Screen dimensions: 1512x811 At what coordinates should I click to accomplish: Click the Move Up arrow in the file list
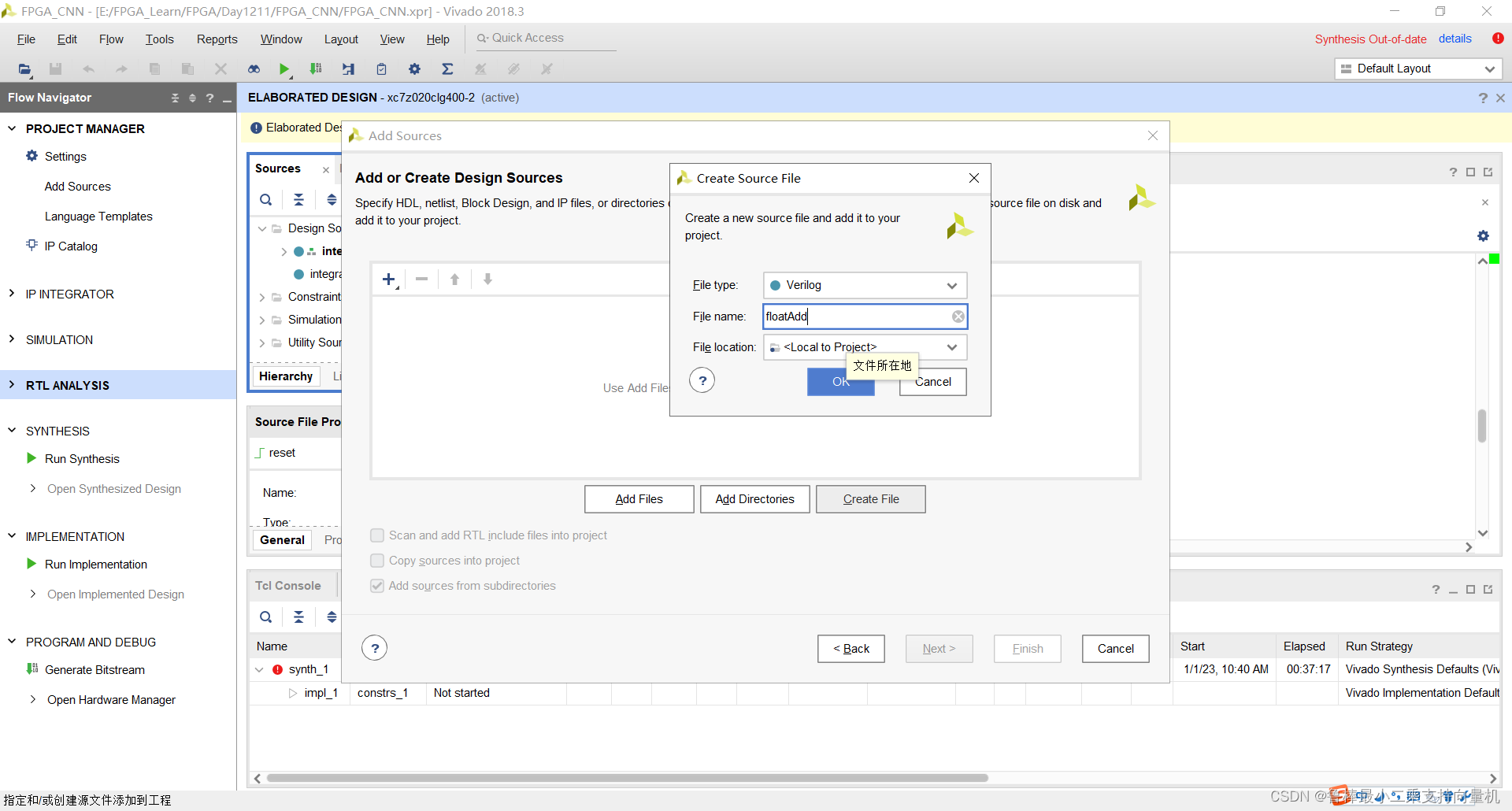tap(455, 280)
